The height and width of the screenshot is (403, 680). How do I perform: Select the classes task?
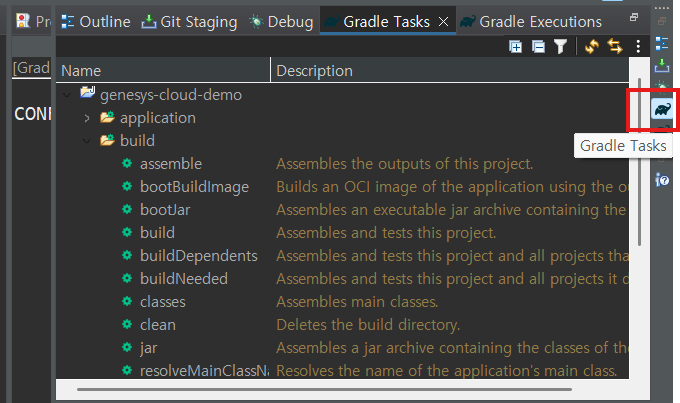[163, 302]
